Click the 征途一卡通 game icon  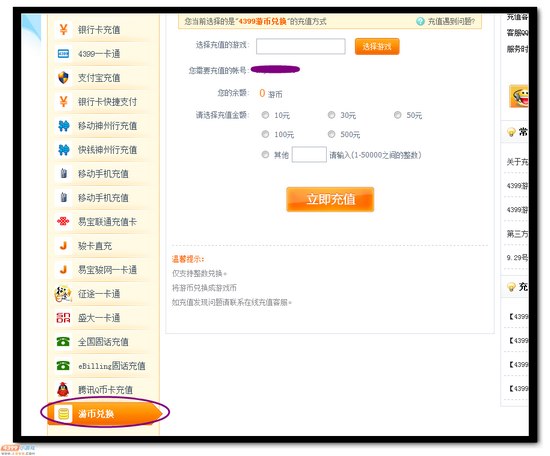pos(63,294)
